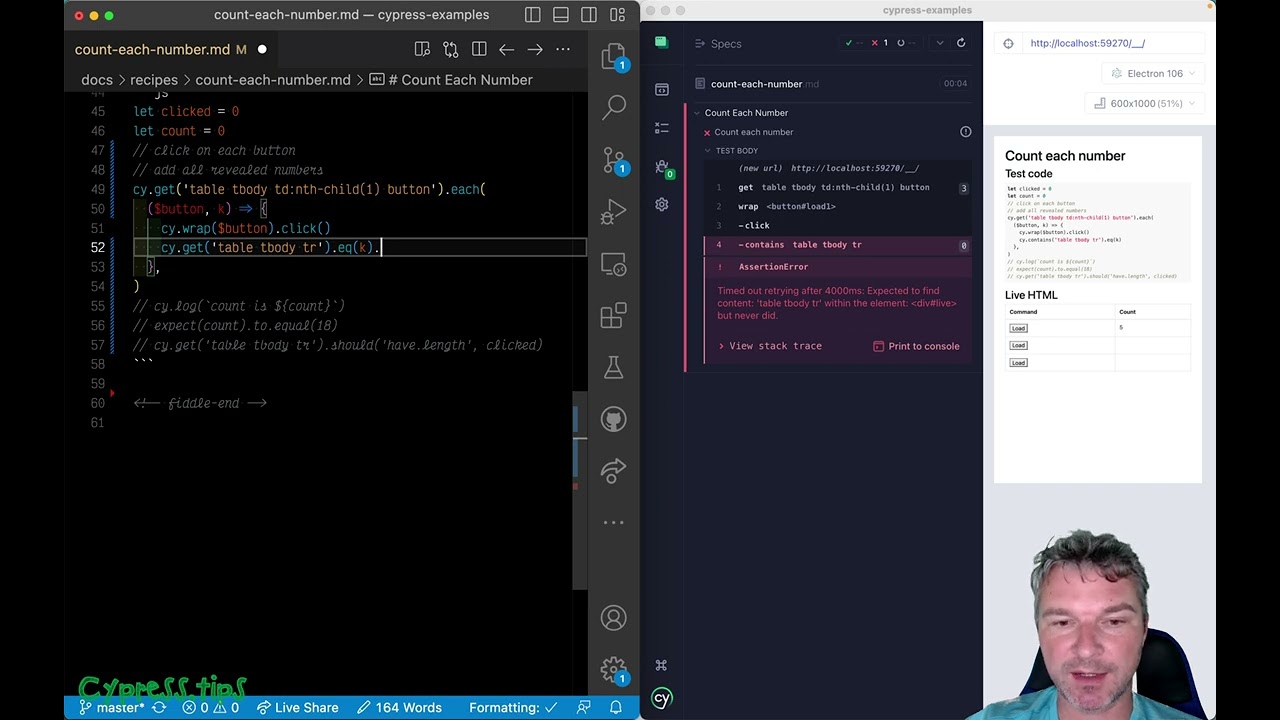The height and width of the screenshot is (720, 1280).
Task: Open the VS Code Search view
Action: tap(614, 106)
